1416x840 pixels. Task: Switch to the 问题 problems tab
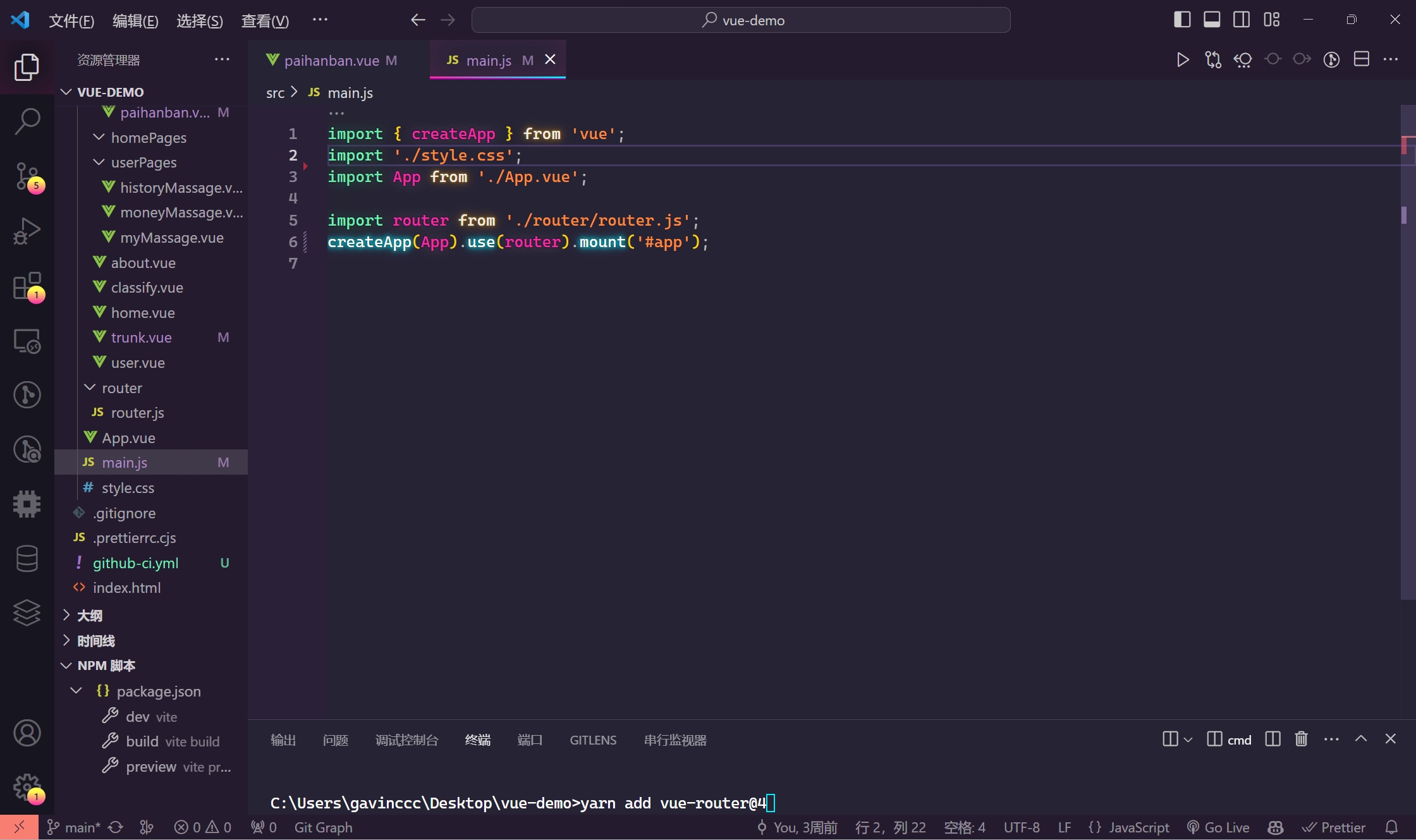[x=335, y=740]
